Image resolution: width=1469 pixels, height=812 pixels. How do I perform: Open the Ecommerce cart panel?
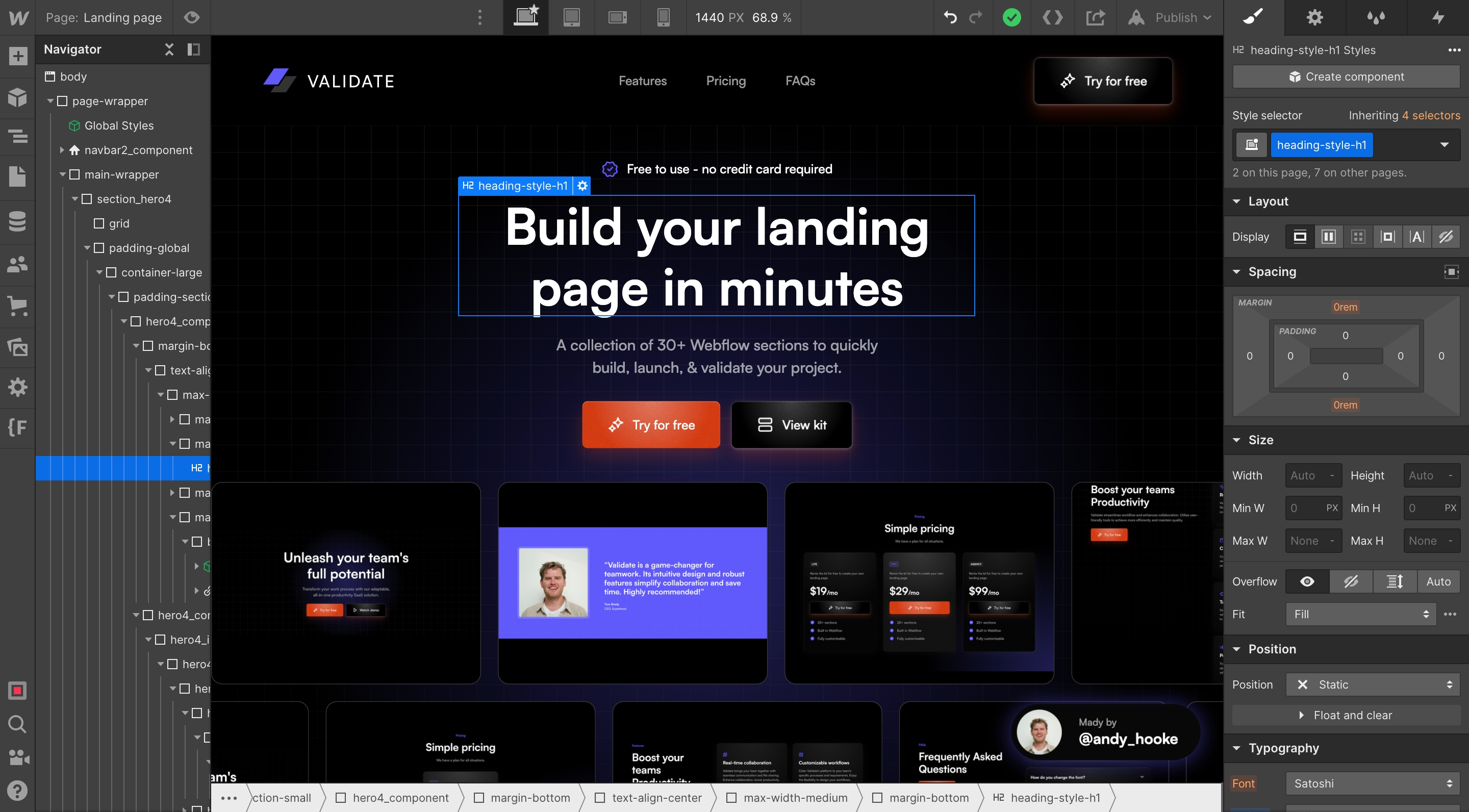click(x=18, y=306)
